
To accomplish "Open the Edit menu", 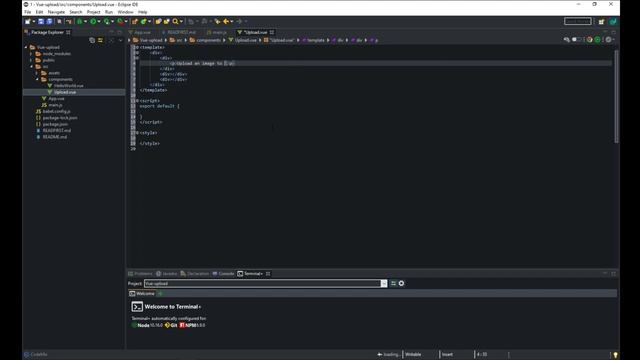I will [39, 12].
